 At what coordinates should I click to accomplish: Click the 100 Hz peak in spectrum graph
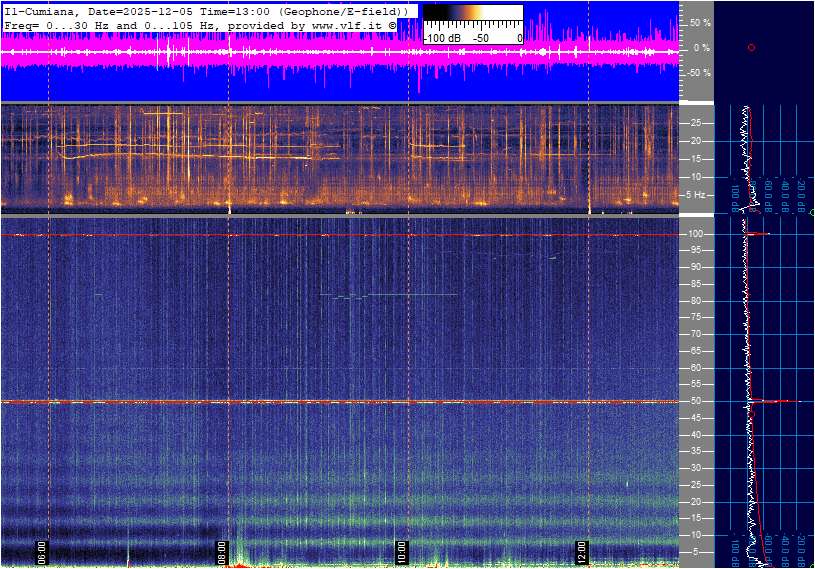pos(760,234)
